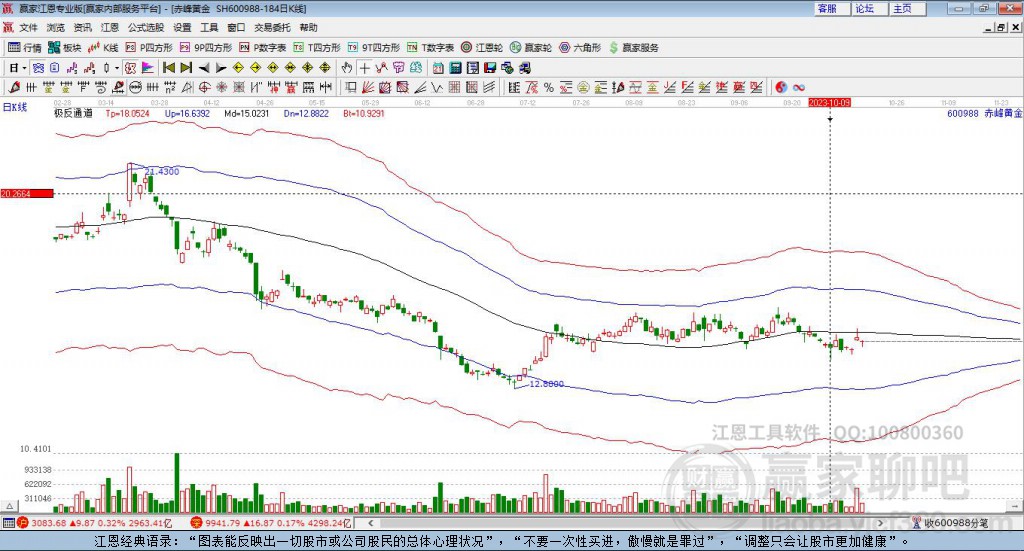Click the Tp=18.0524 indicator value
The image size is (1024, 551).
(127, 113)
